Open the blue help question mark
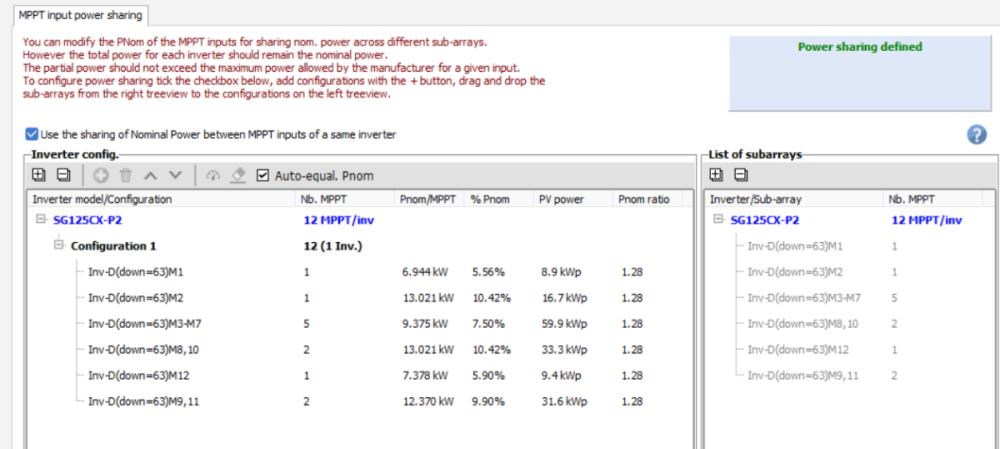This screenshot has width=1000, height=449. (977, 135)
